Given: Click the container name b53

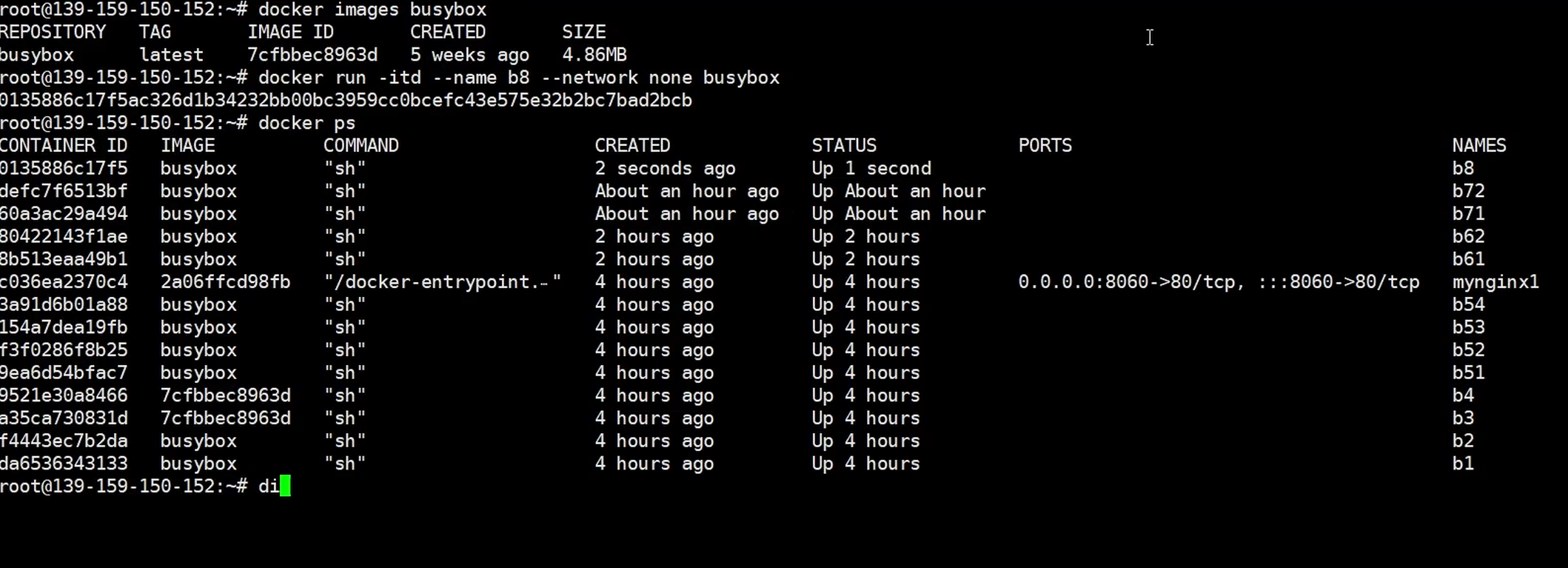Looking at the screenshot, I should (1468, 327).
